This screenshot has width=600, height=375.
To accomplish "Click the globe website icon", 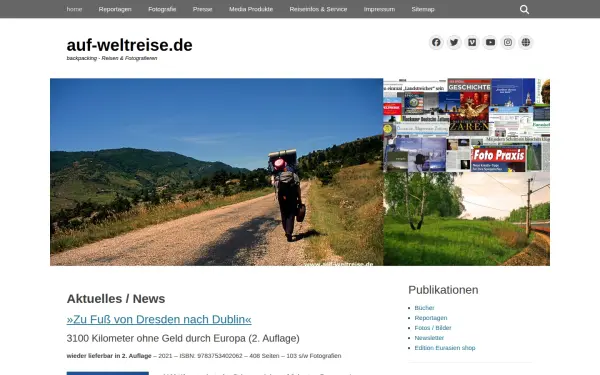I will pos(526,42).
